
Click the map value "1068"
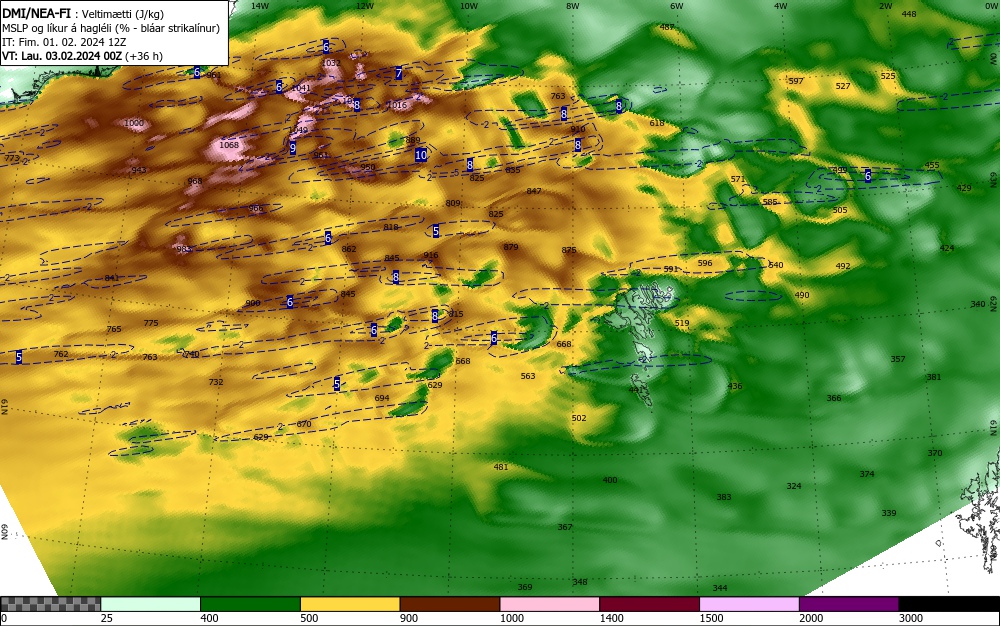(x=229, y=145)
